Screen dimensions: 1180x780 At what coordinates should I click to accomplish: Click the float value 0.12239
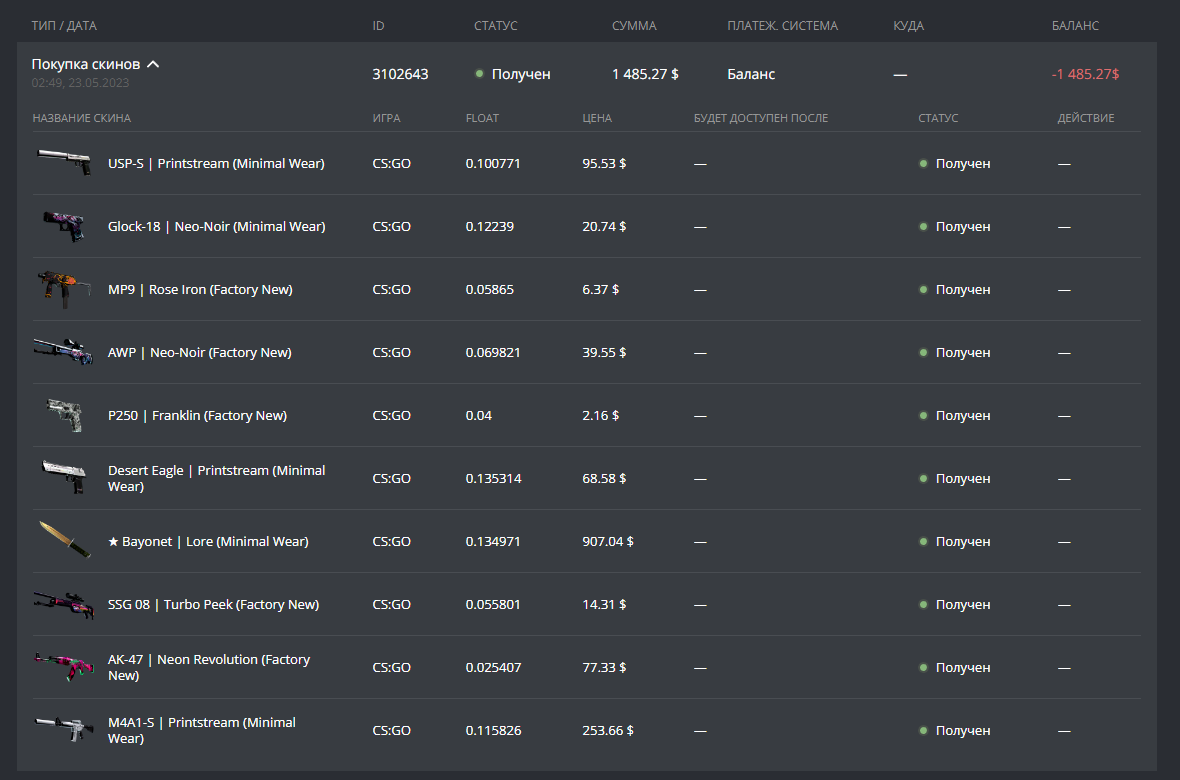point(490,227)
